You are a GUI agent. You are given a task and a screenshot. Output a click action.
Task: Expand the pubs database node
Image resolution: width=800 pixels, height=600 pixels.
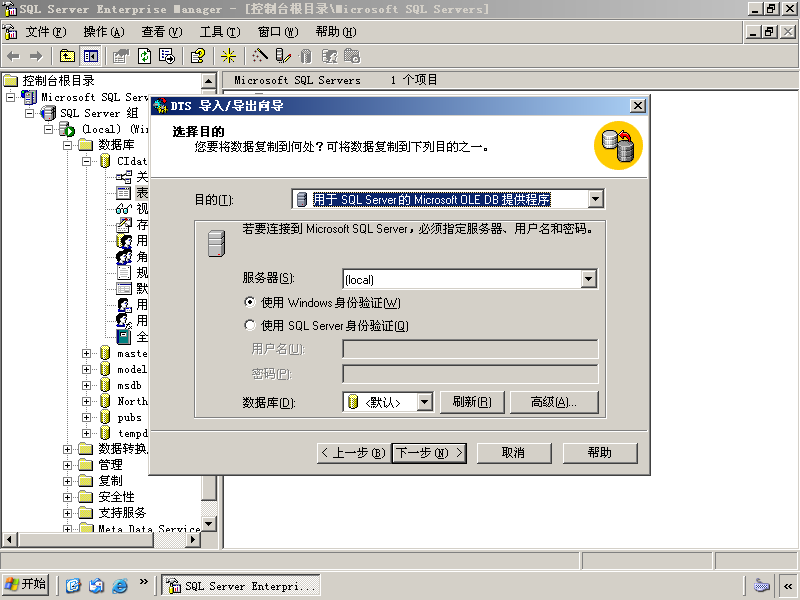(86, 417)
